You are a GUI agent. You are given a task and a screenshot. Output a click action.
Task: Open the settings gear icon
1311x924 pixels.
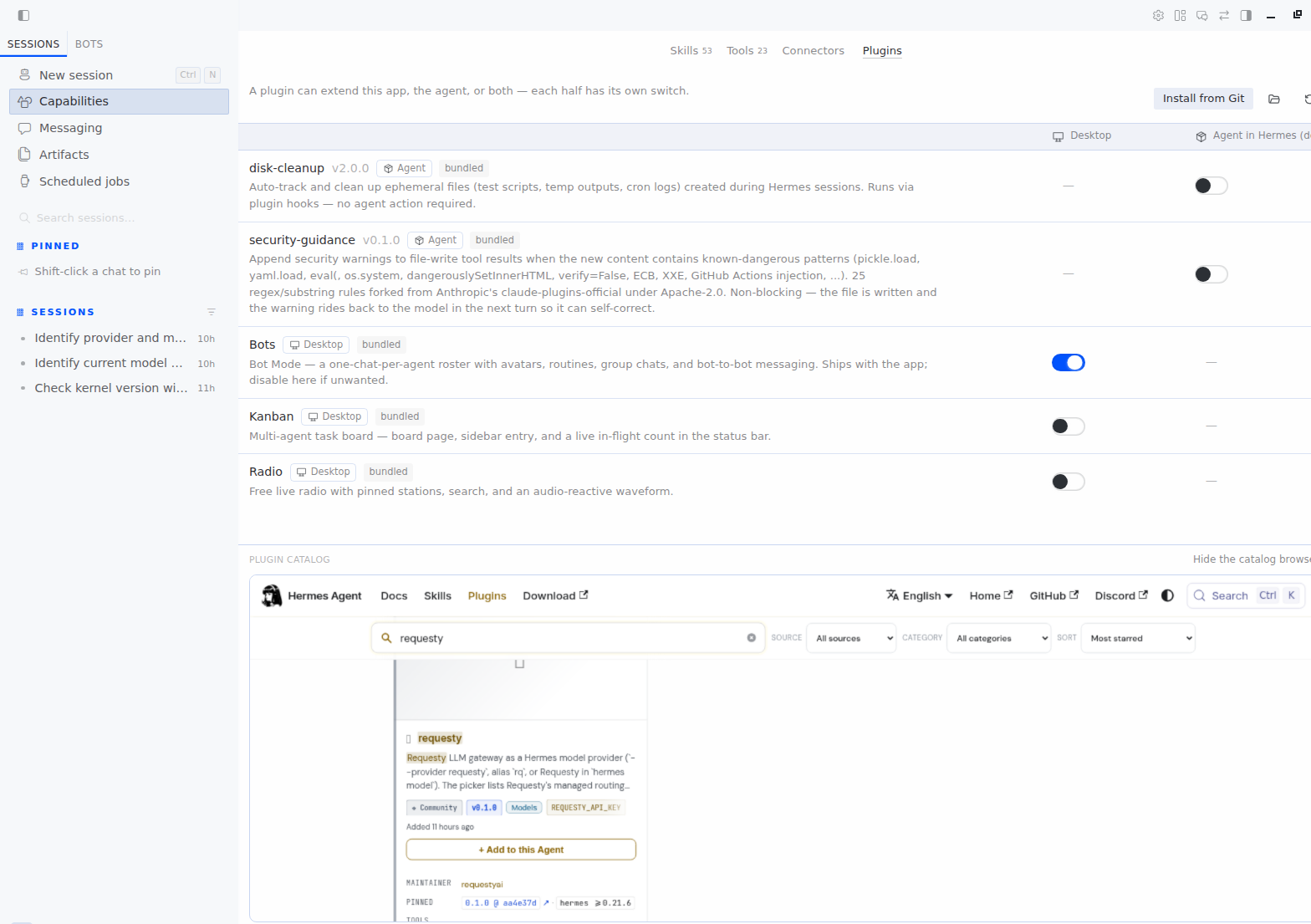coord(1158,15)
